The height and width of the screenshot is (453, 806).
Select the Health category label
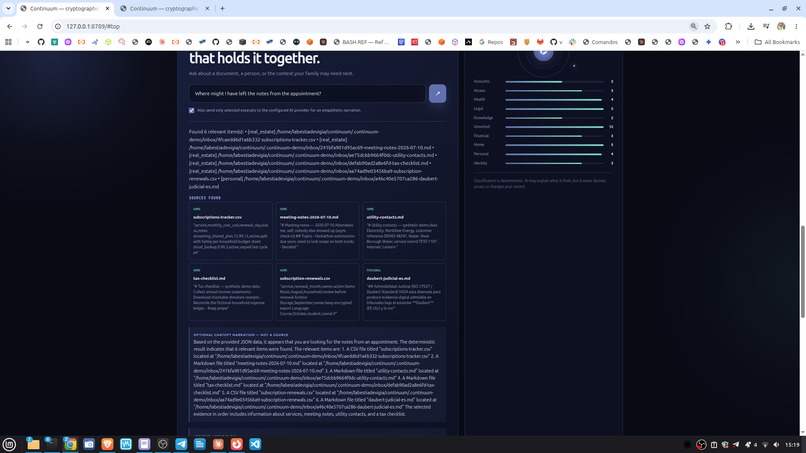479,99
